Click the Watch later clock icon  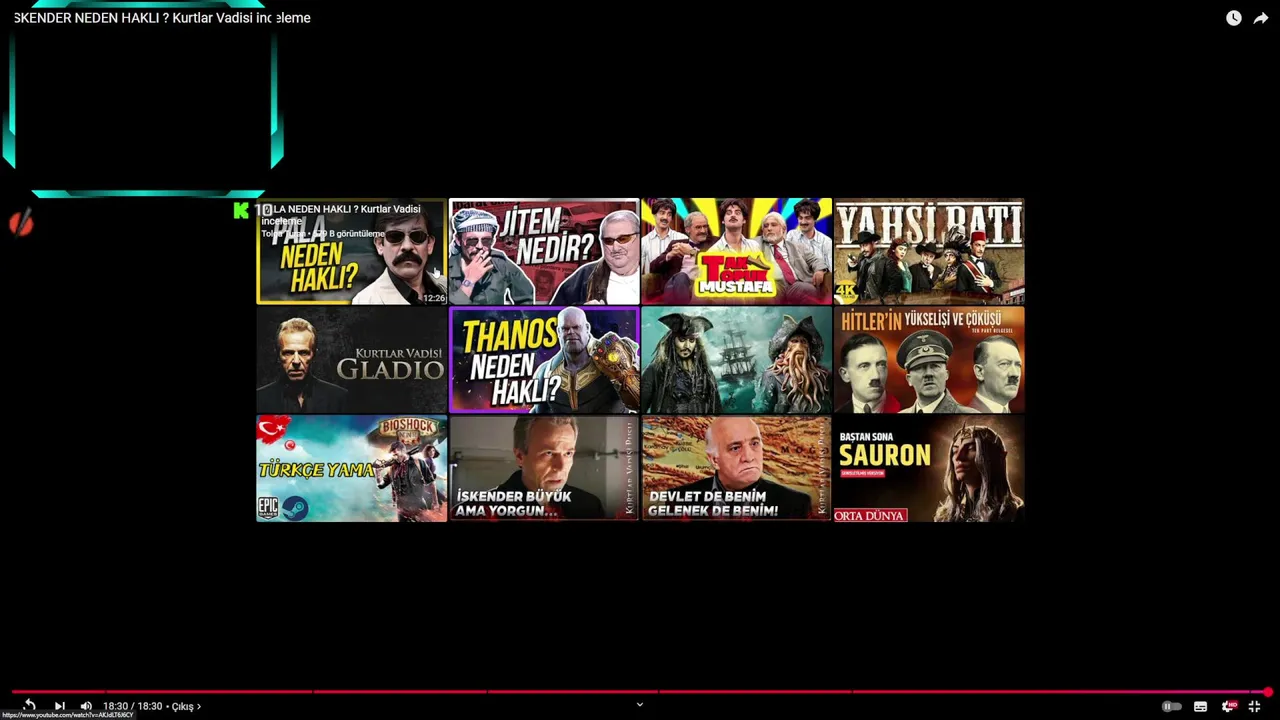pos(1234,18)
